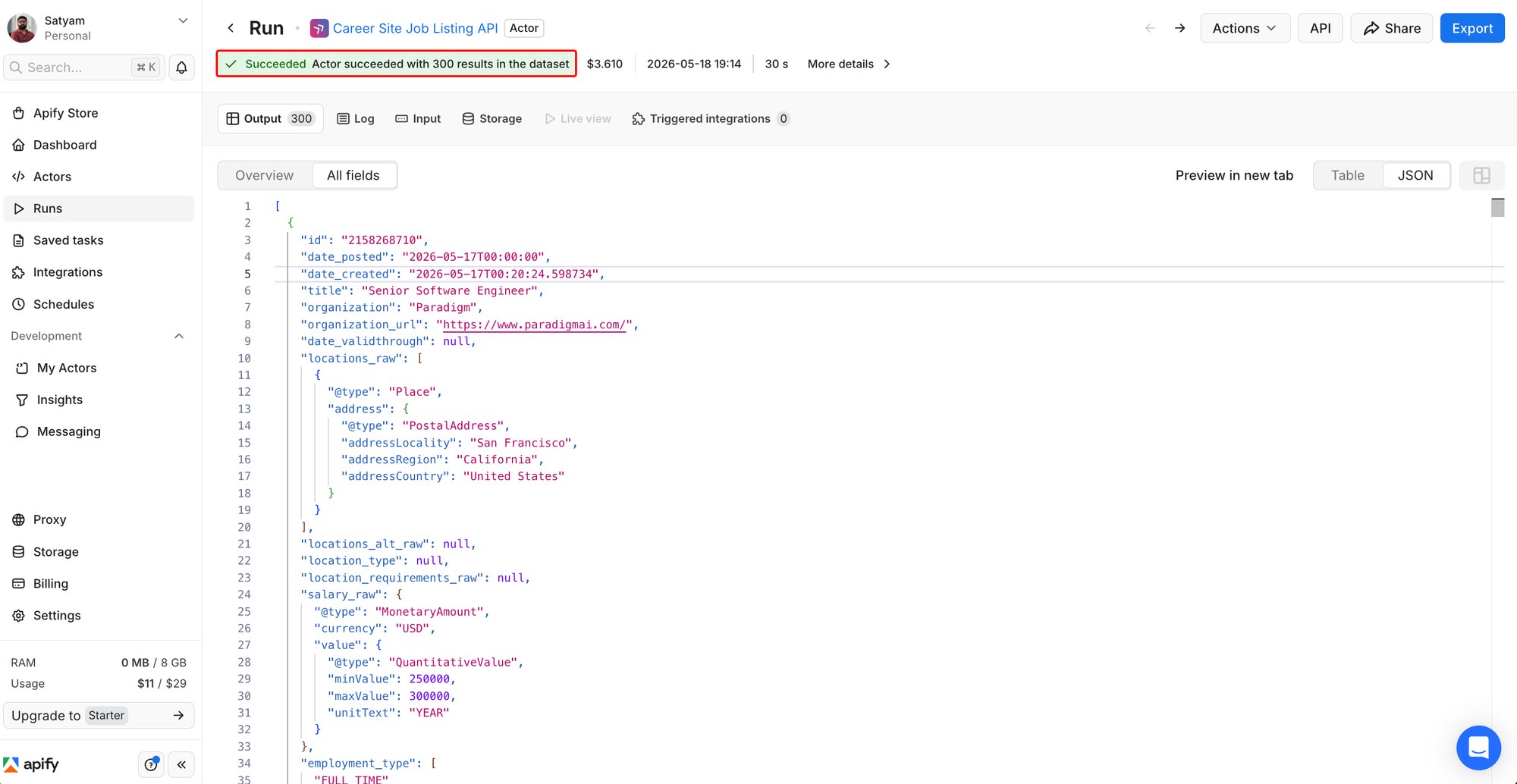Viewport: 1517px width, 784px height.
Task: Click the run date 2026-05-18 19:14
Action: pyautogui.click(x=693, y=64)
